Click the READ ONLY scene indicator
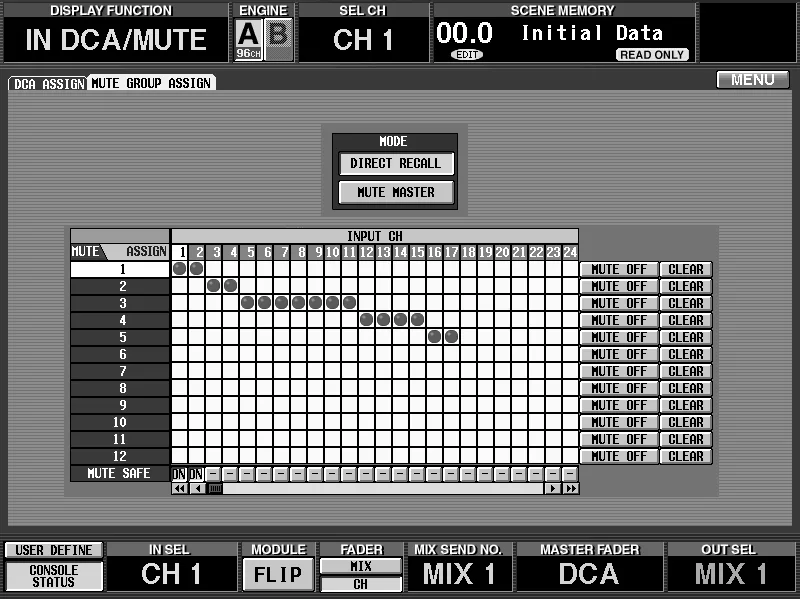This screenshot has height=599, width=800. pyautogui.click(x=652, y=55)
